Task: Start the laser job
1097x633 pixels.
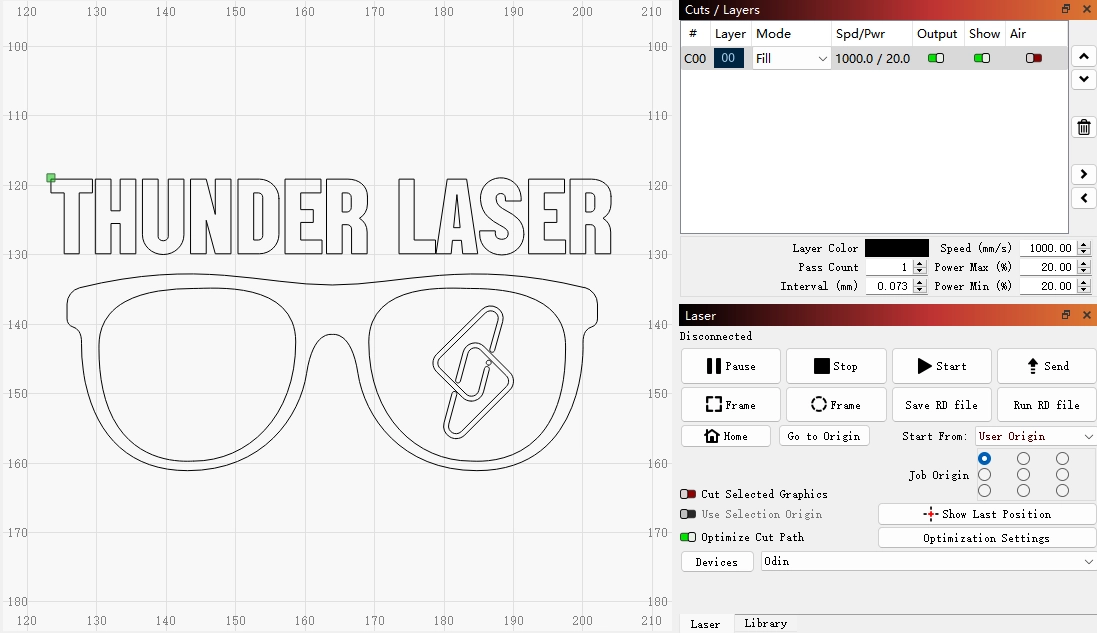Action: coord(942,366)
